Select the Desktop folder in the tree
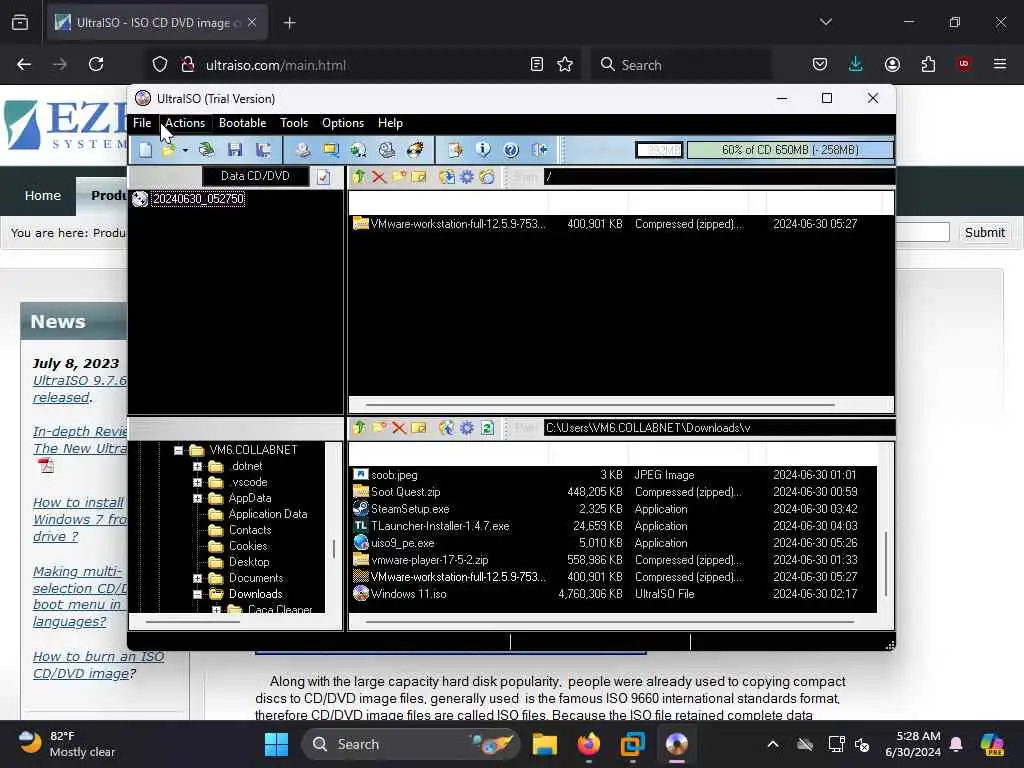Viewport: 1024px width, 768px height. [249, 562]
